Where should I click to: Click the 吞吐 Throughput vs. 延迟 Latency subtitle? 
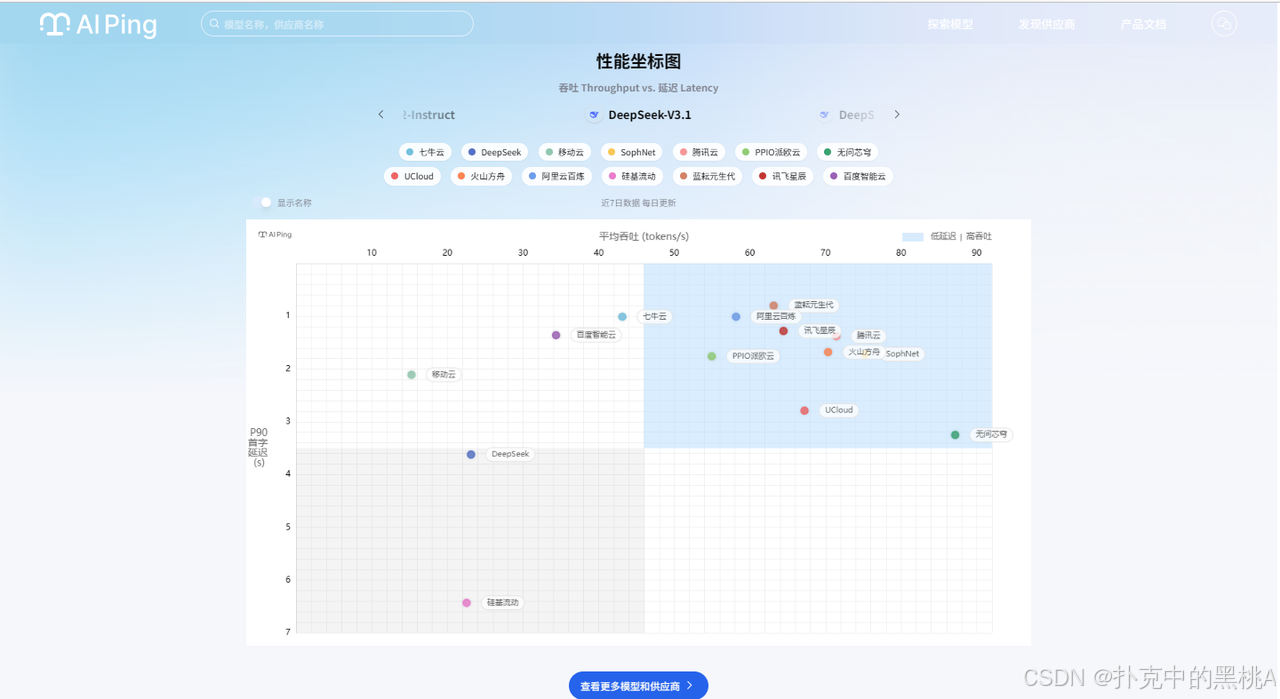point(638,88)
